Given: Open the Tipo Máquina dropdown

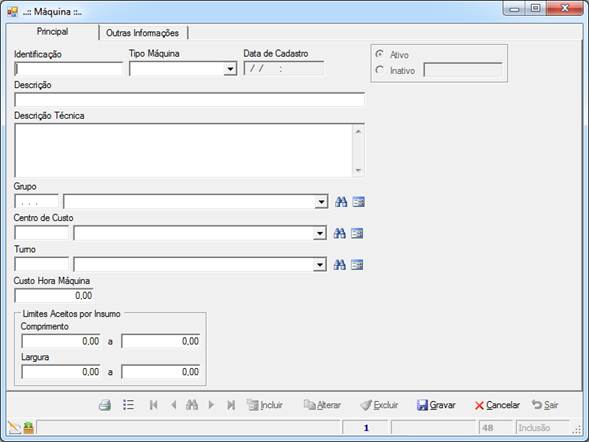Looking at the screenshot, I should [230, 69].
